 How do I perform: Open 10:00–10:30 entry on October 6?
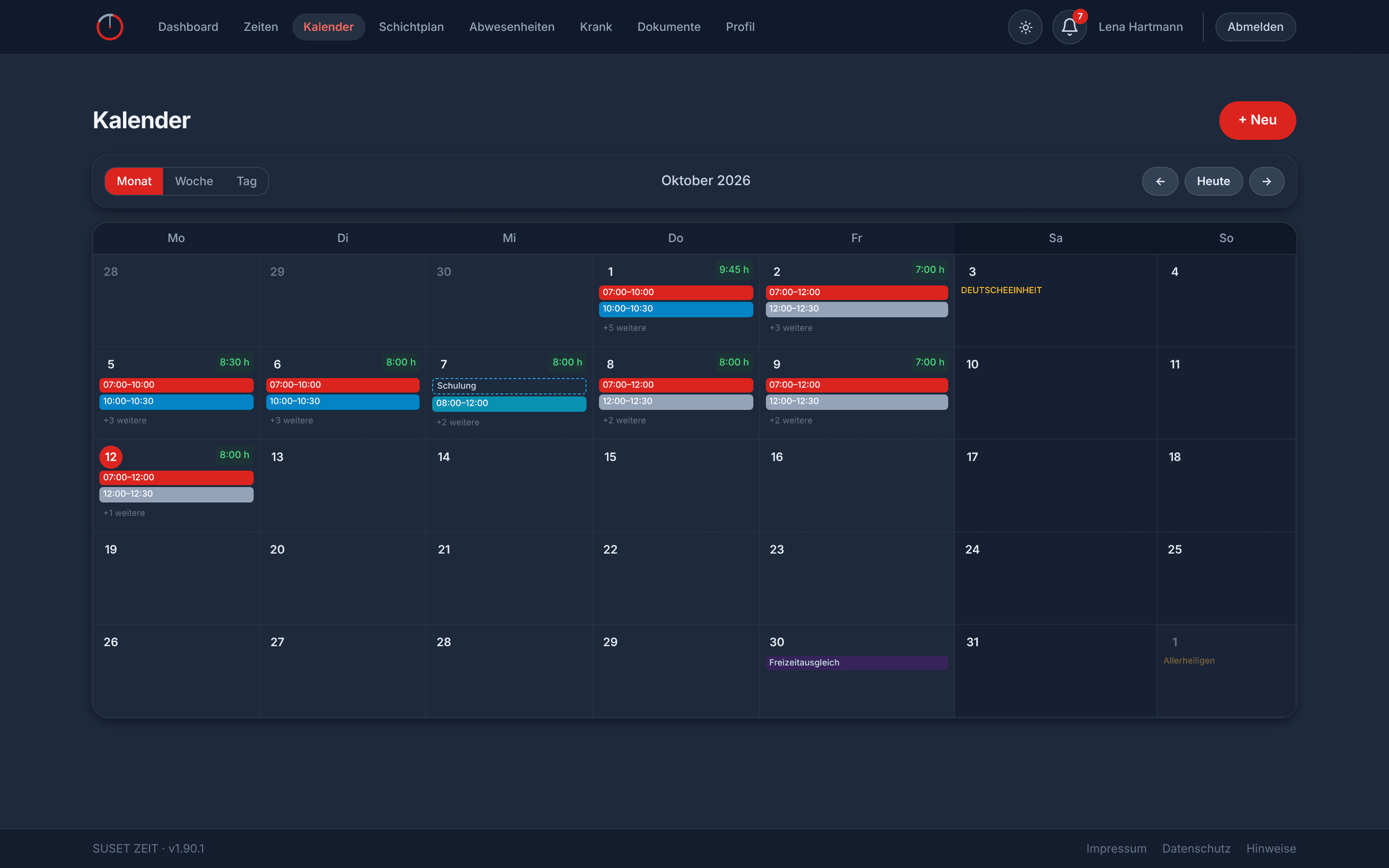coord(342,402)
